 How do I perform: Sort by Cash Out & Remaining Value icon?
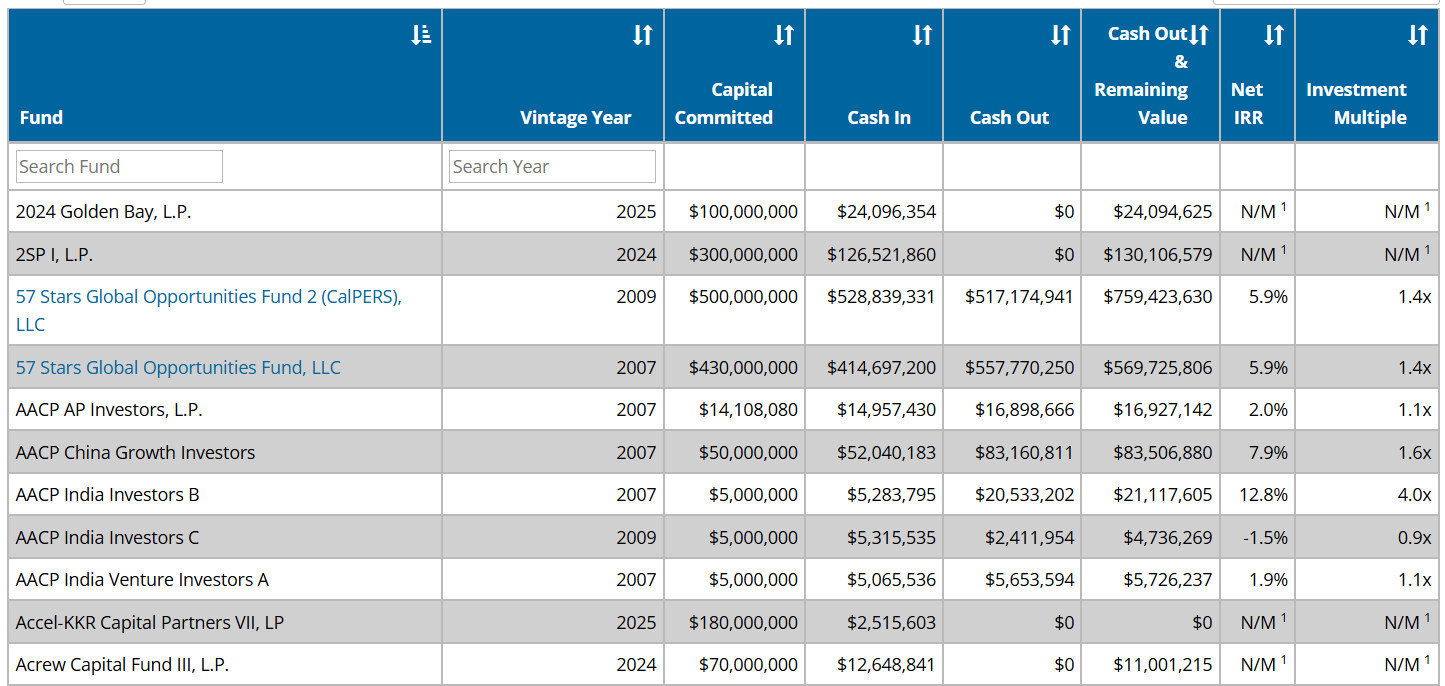click(x=1199, y=35)
